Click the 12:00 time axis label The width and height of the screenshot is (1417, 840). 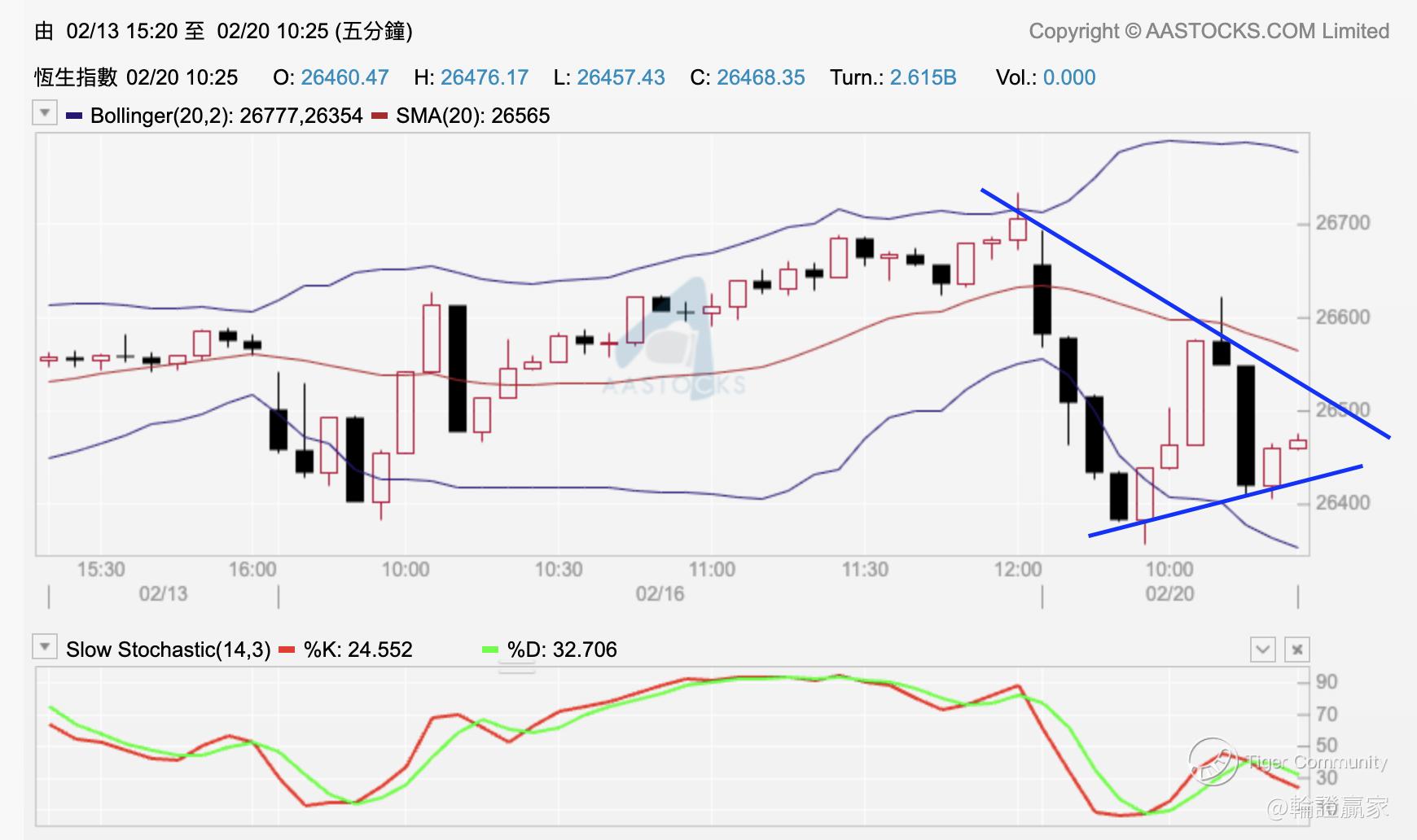point(1018,569)
